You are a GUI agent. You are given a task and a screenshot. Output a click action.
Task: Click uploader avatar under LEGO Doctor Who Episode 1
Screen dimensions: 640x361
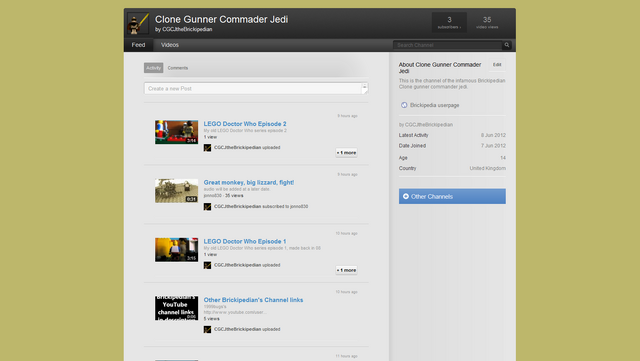pyautogui.click(x=207, y=265)
